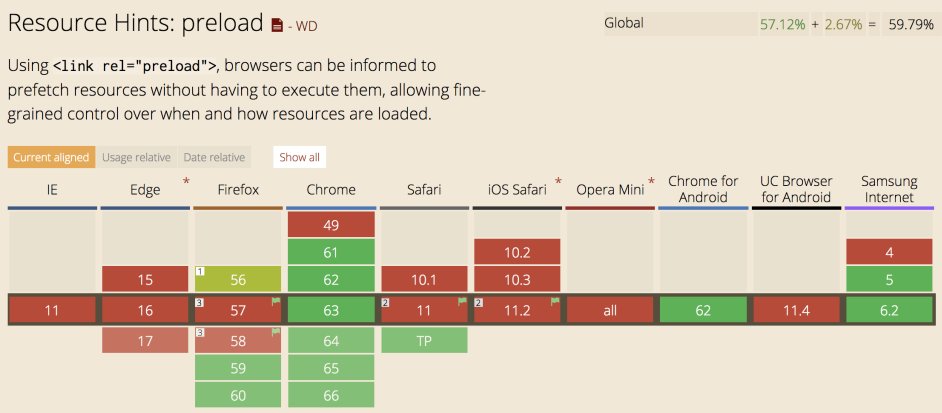942x413 pixels.
Task: Click the Safari TP version cell
Action: (424, 340)
